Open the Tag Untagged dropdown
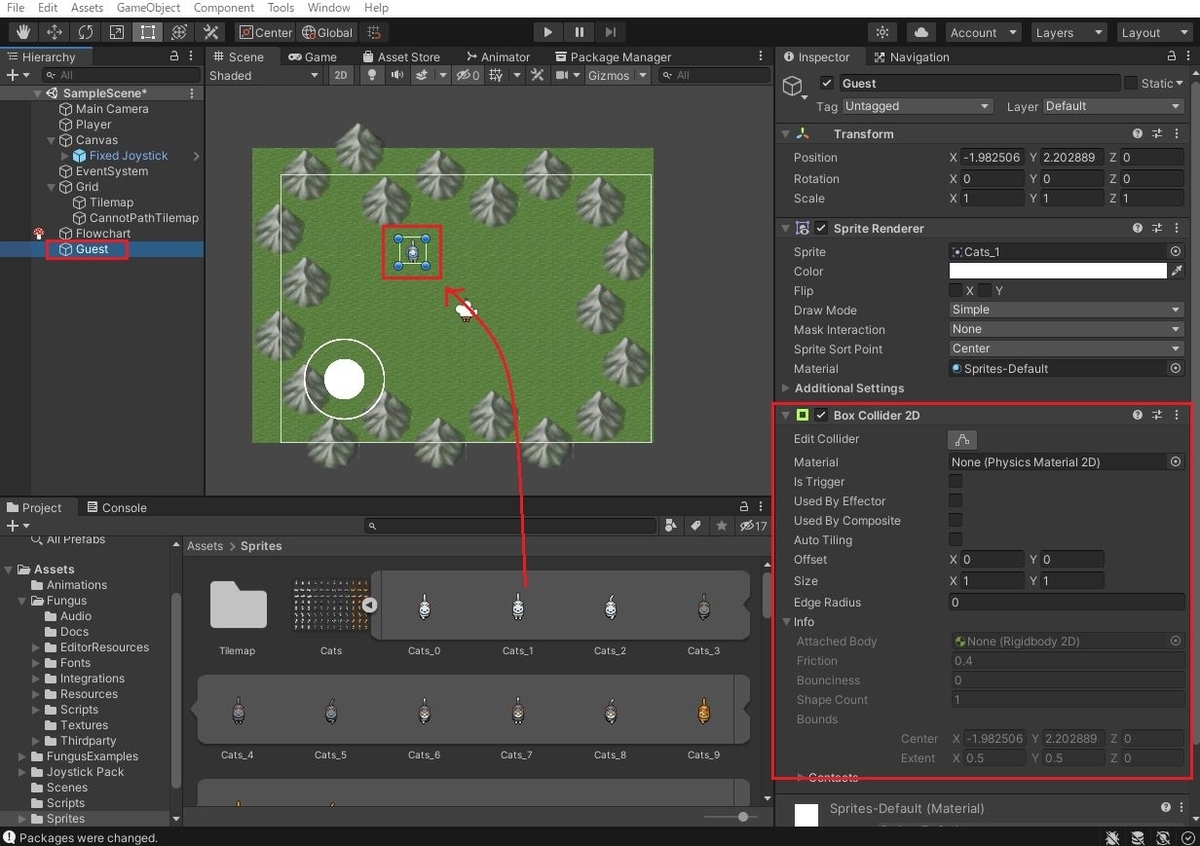 click(x=918, y=106)
